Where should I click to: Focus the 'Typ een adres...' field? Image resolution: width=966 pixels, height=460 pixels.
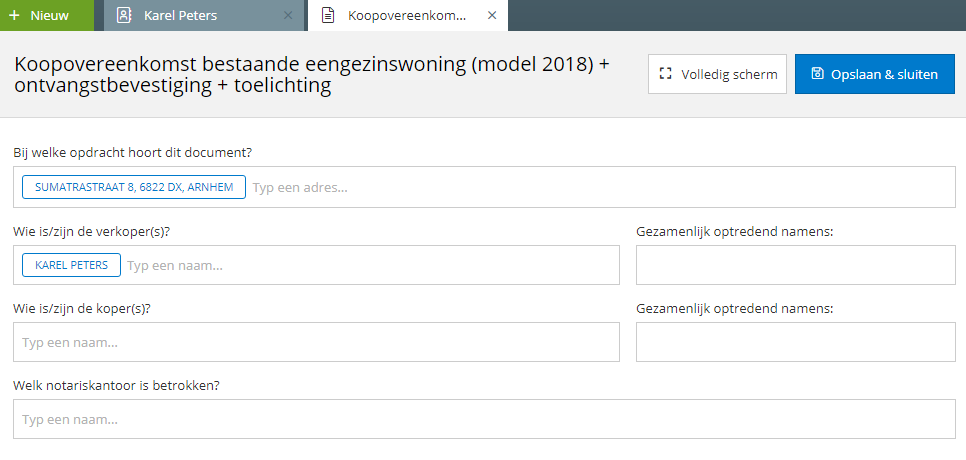click(601, 187)
